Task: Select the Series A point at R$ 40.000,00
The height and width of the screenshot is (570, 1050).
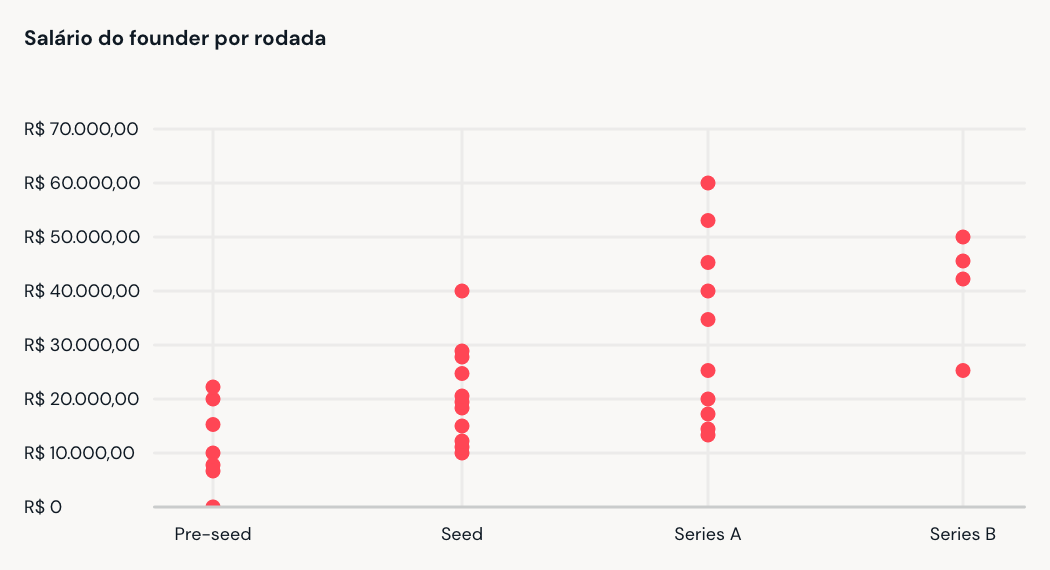Action: (708, 291)
